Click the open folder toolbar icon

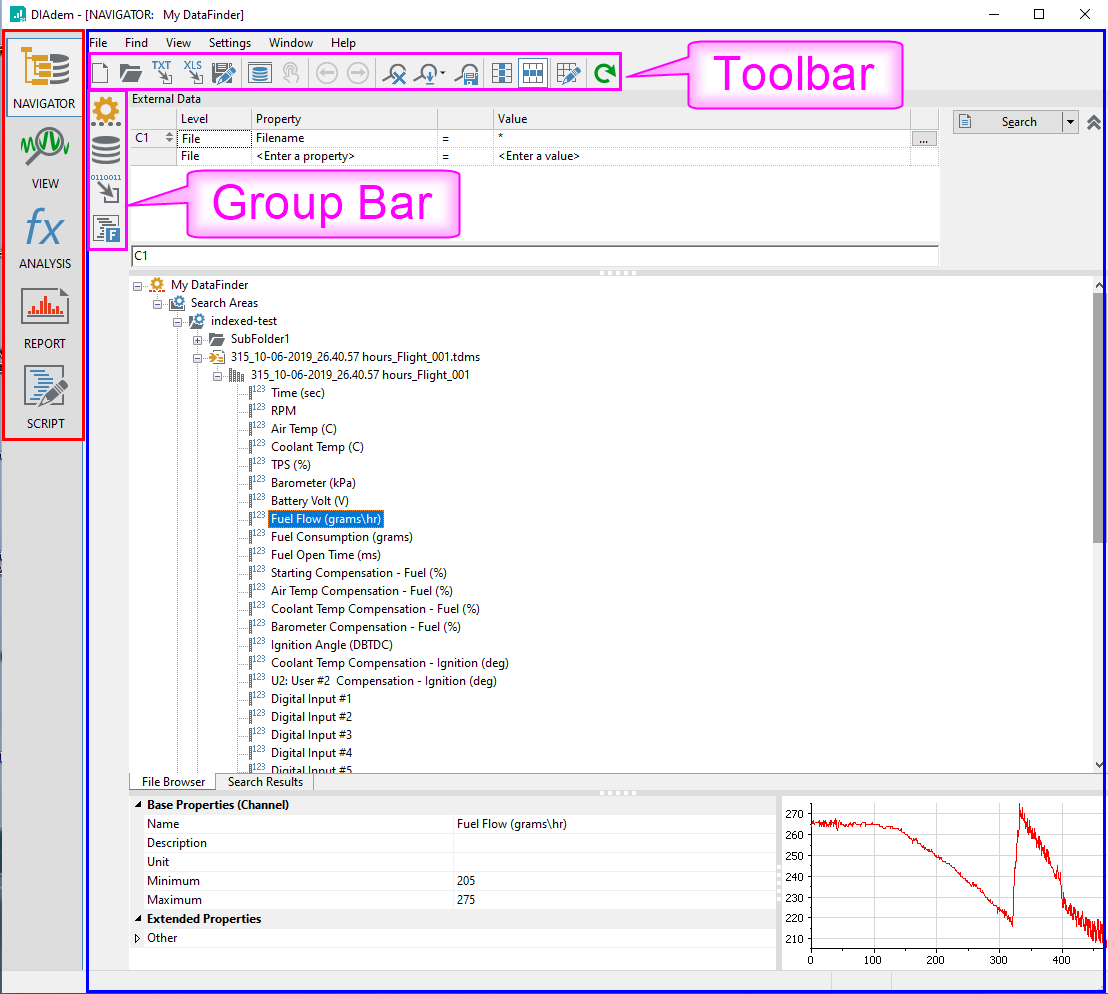[x=131, y=73]
